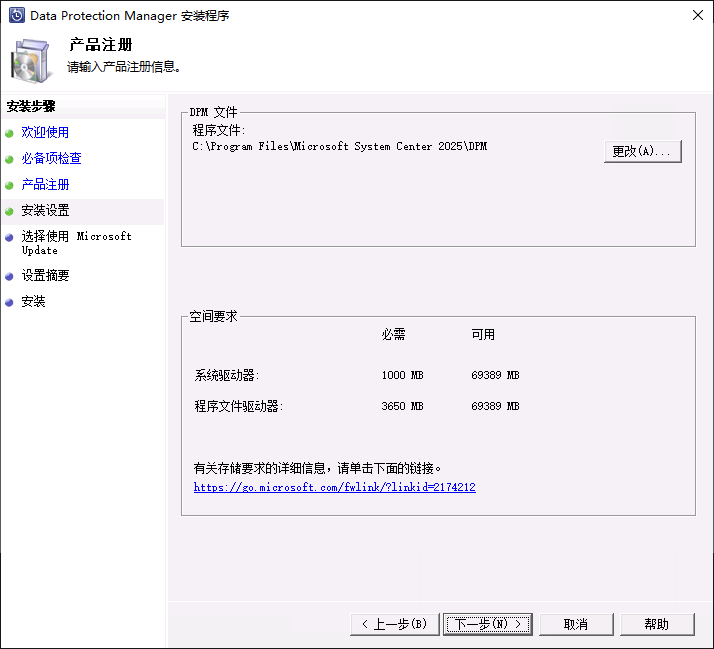Click available 69389 MB for 系统驱动器

click(x=495, y=375)
